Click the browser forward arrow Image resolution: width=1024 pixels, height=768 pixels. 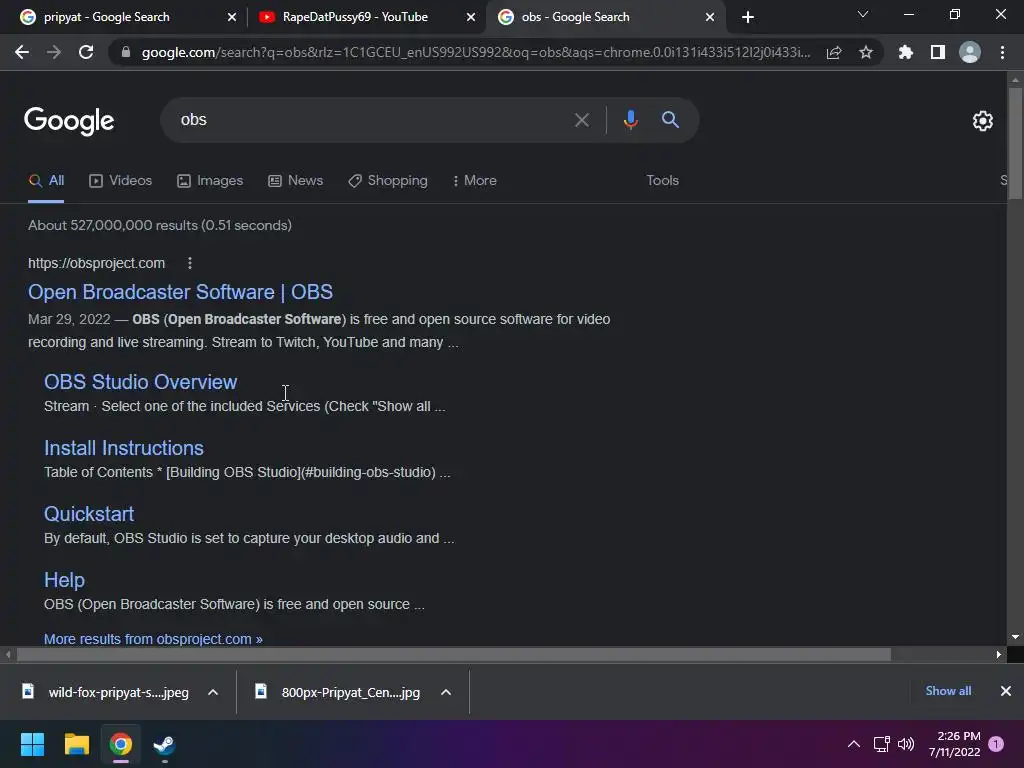(x=54, y=52)
